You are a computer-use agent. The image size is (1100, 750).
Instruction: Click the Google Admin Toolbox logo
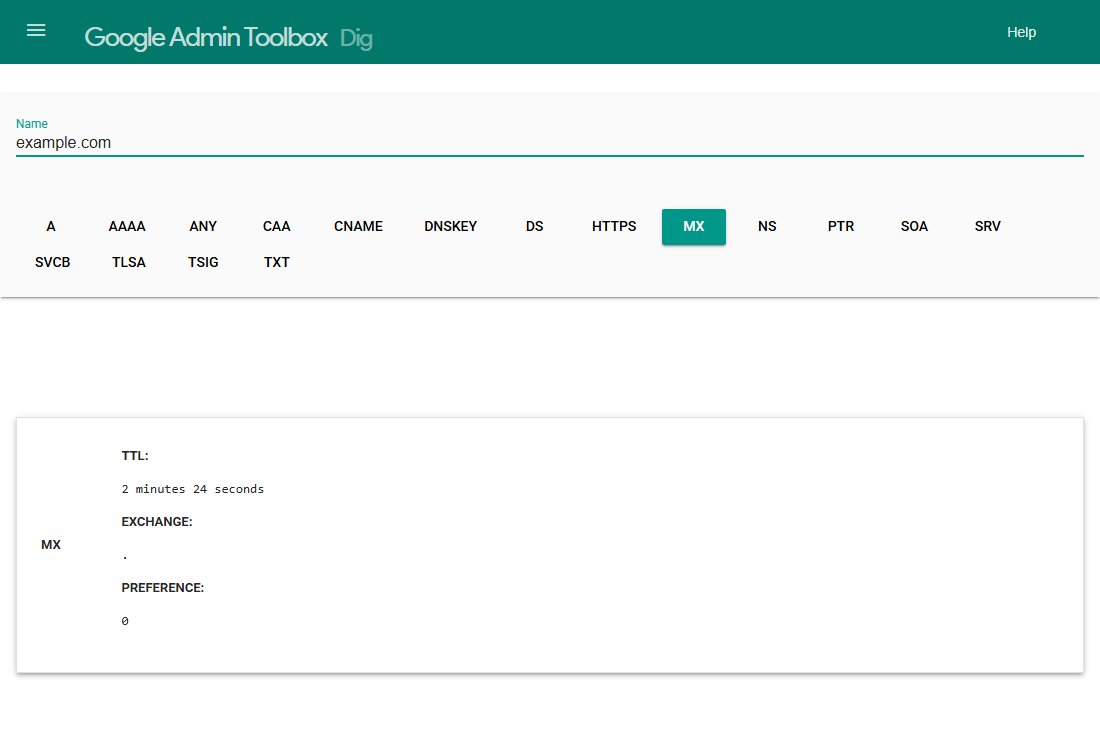tap(206, 37)
